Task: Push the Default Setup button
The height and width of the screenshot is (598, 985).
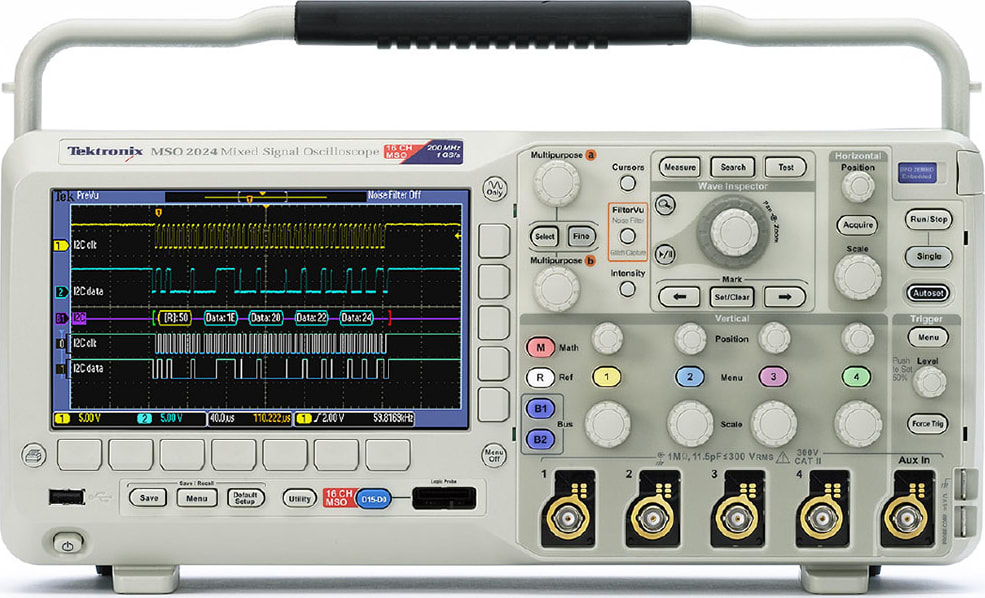Action: pyautogui.click(x=245, y=498)
